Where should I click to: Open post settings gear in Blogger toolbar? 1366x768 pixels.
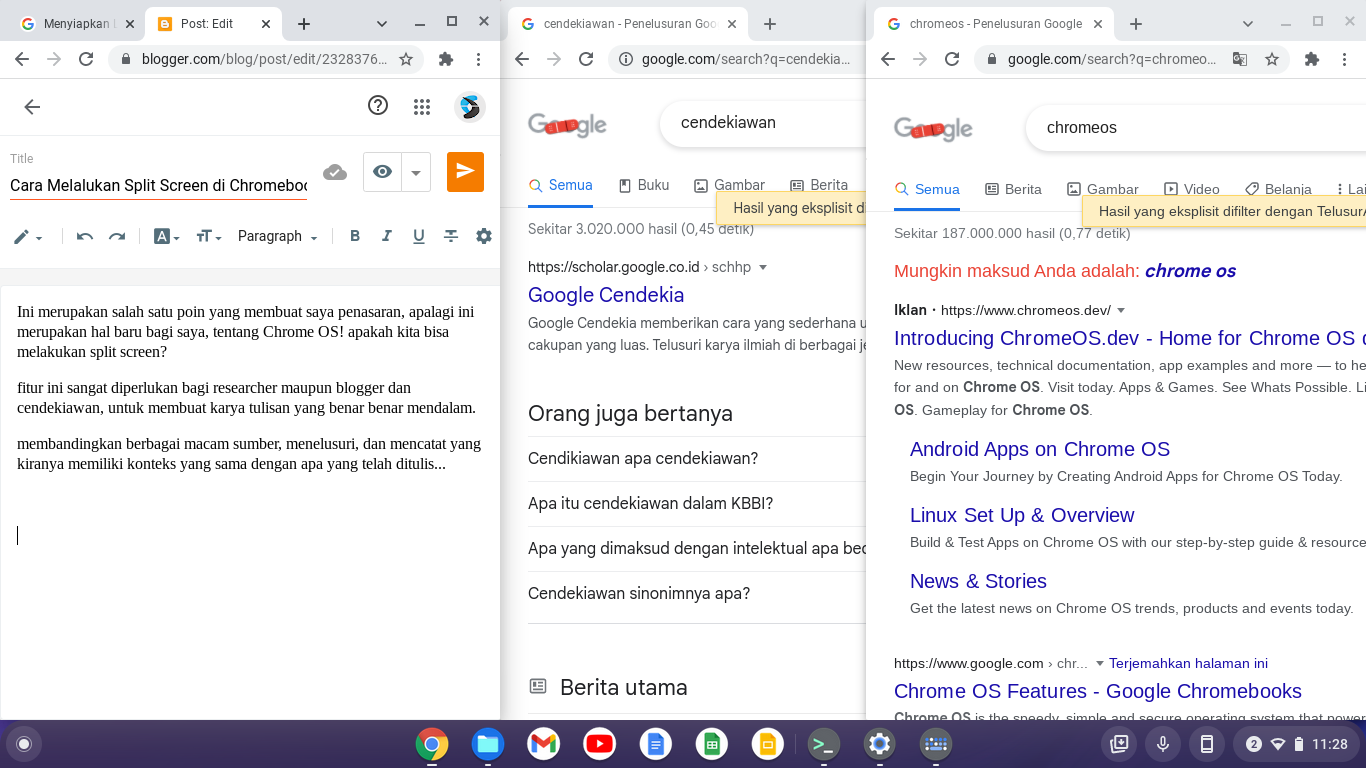tap(484, 236)
